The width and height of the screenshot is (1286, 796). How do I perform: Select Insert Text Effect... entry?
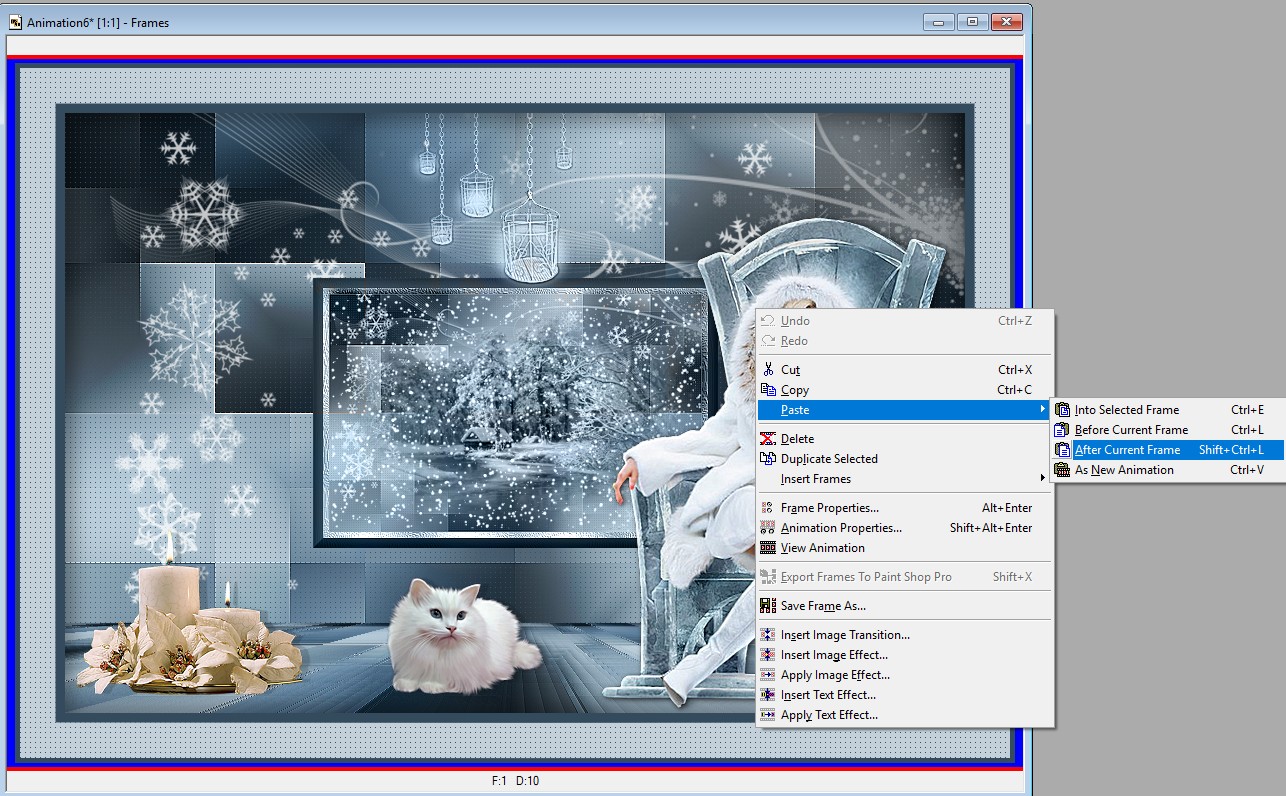903,695
